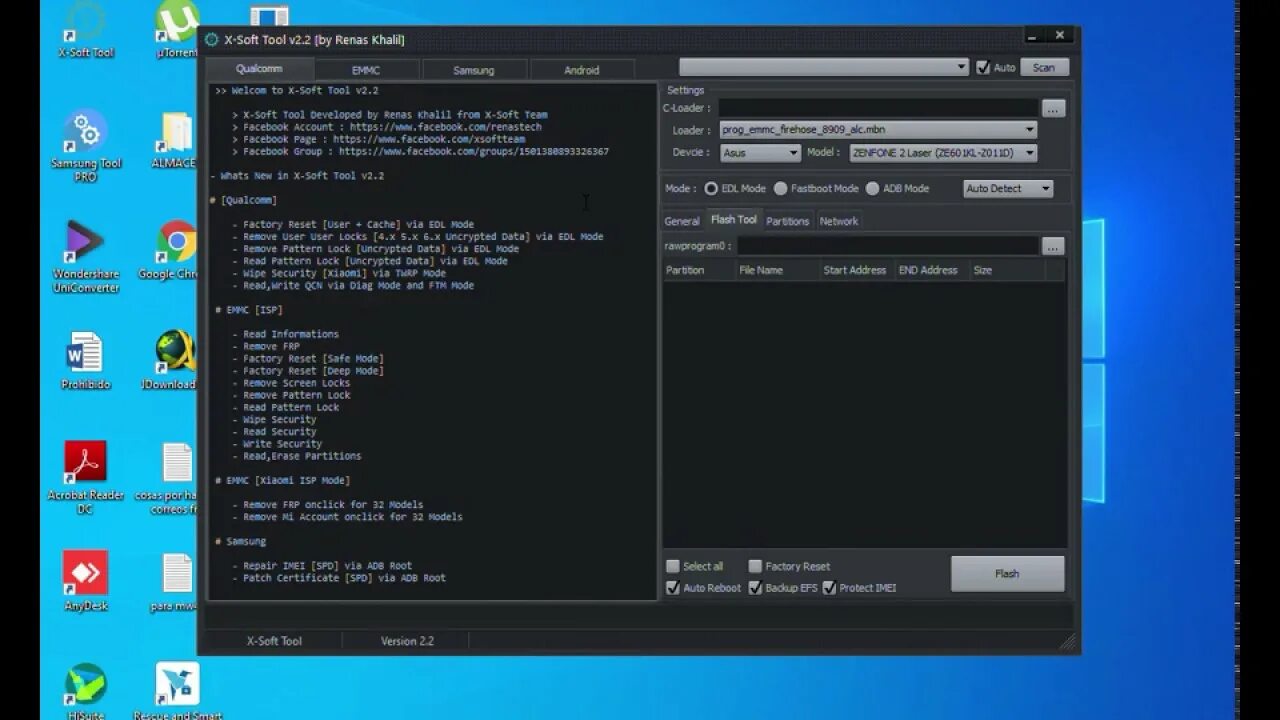Open the Prohibido Word document icon

tap(86, 361)
